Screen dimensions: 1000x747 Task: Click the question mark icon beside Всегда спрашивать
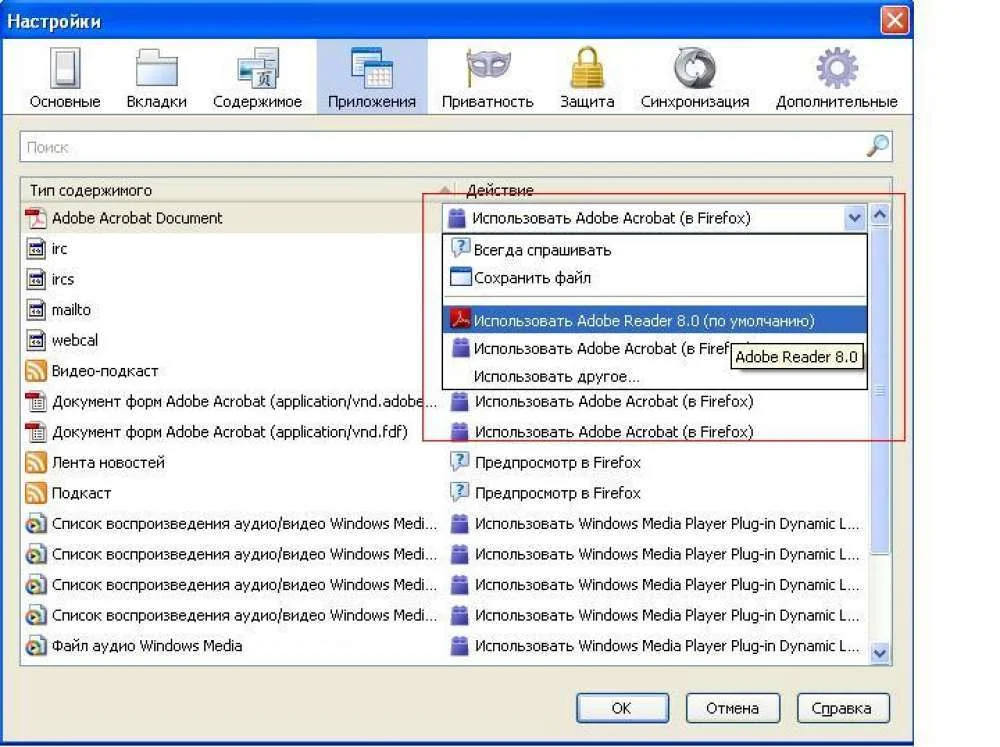[x=460, y=248]
